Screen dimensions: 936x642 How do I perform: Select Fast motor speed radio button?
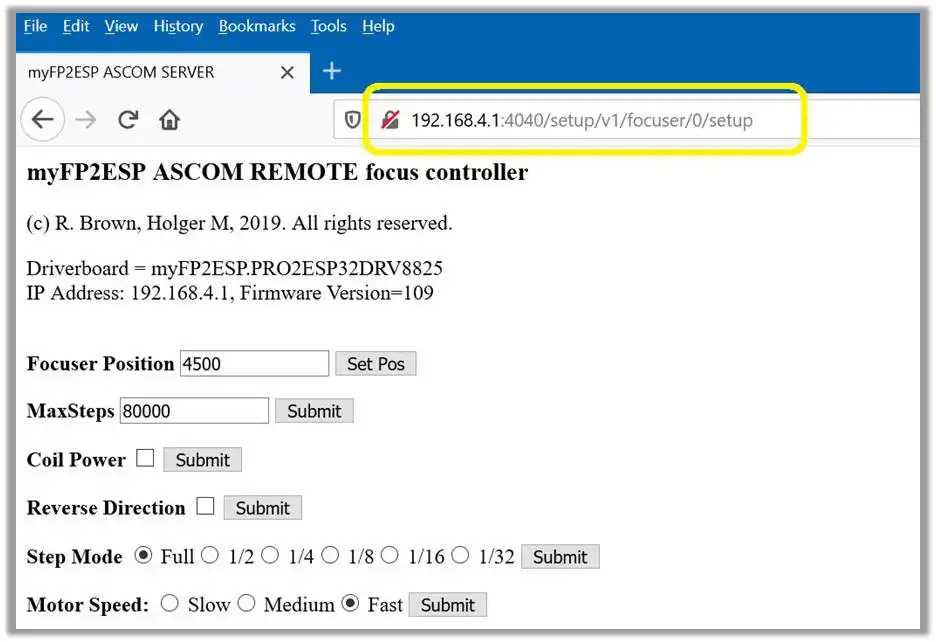point(350,603)
